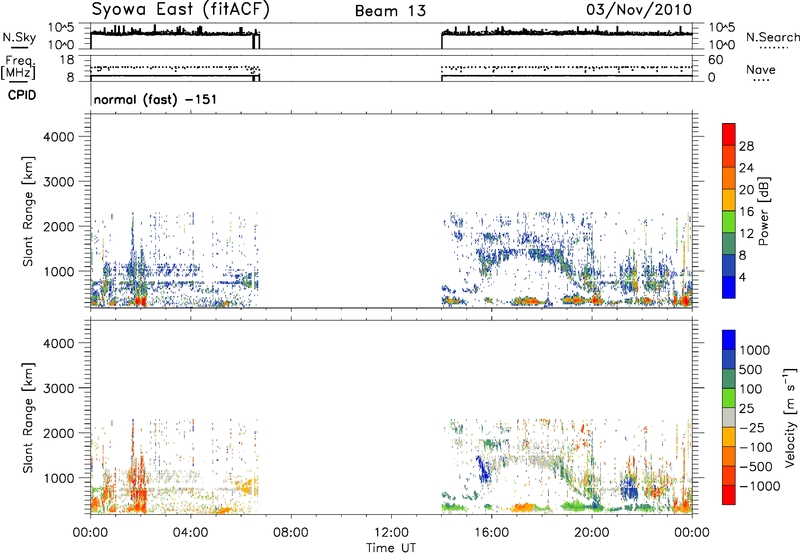
Task: Click the '08:00' time tick label
Action: tap(291, 533)
